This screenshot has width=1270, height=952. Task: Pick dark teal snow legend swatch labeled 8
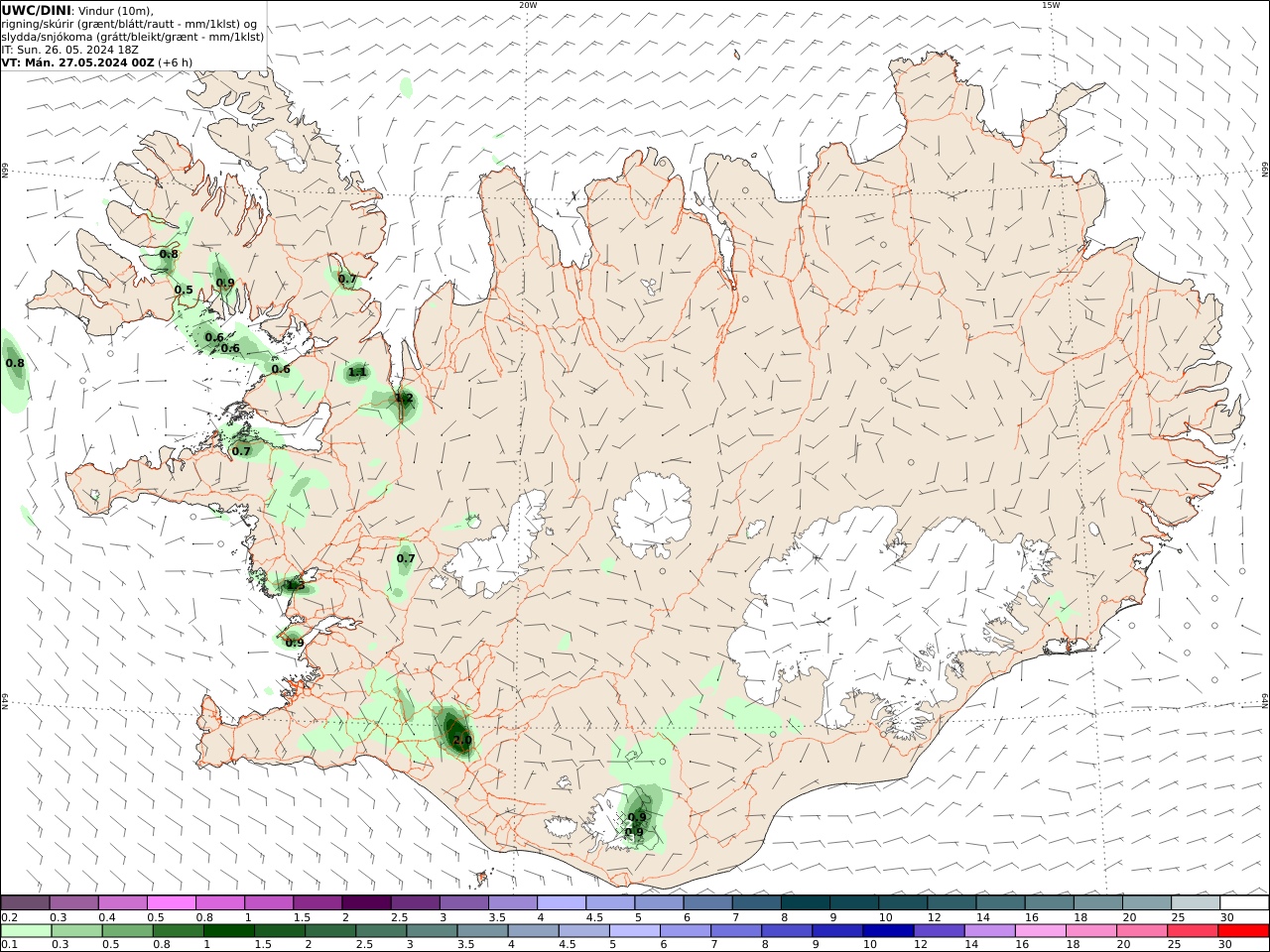pyautogui.click(x=805, y=903)
